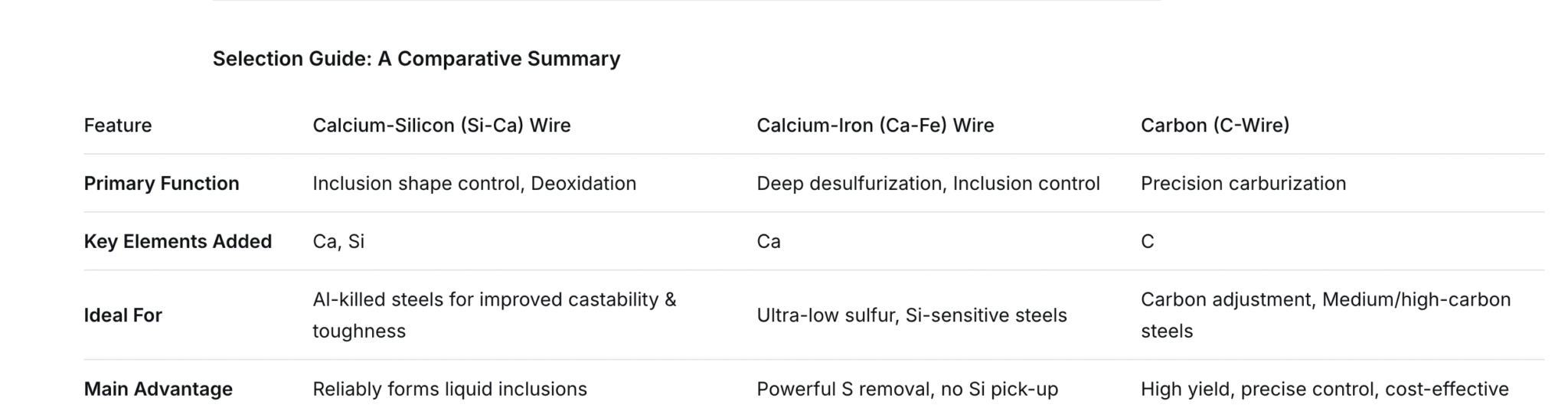Click the Powerful S removal, no Si pick-up cell
This screenshot has width=1568, height=405.
tap(906, 389)
